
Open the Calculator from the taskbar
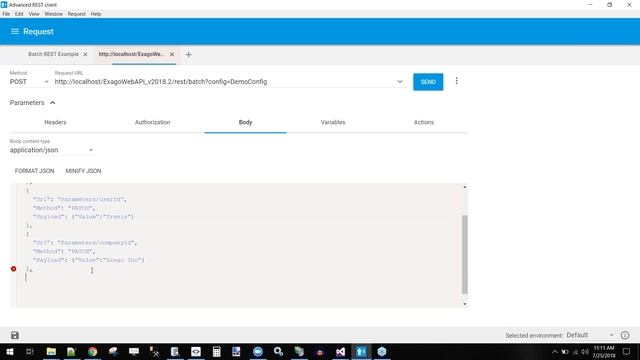point(216,351)
